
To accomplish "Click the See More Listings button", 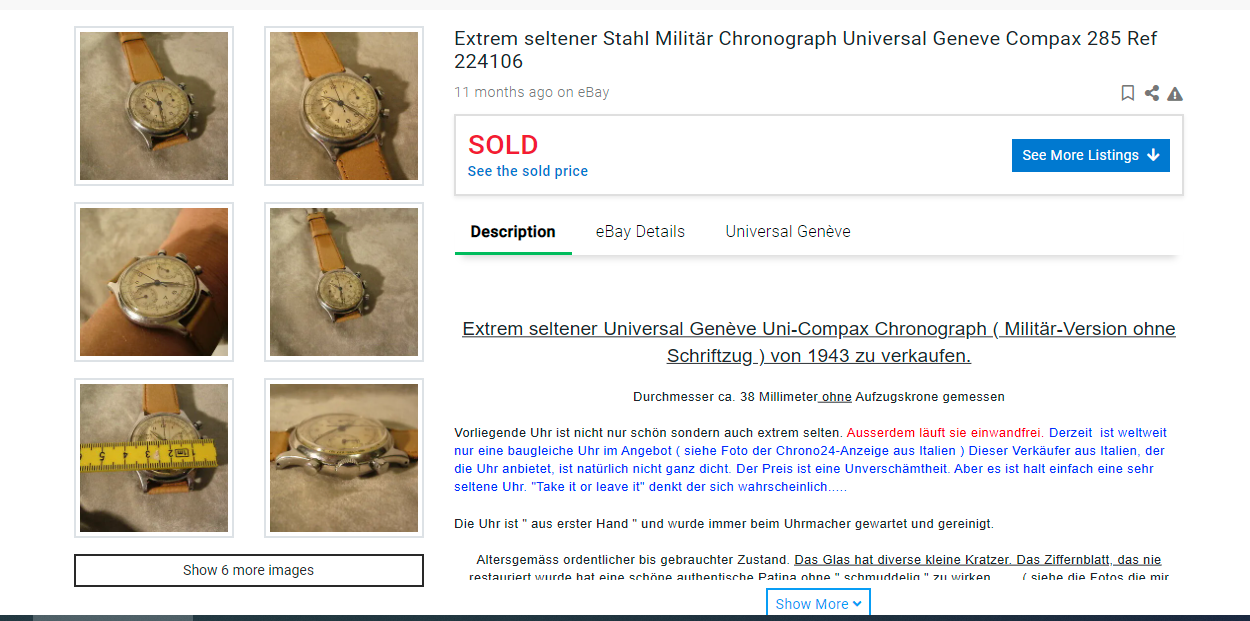I will tap(1090, 155).
